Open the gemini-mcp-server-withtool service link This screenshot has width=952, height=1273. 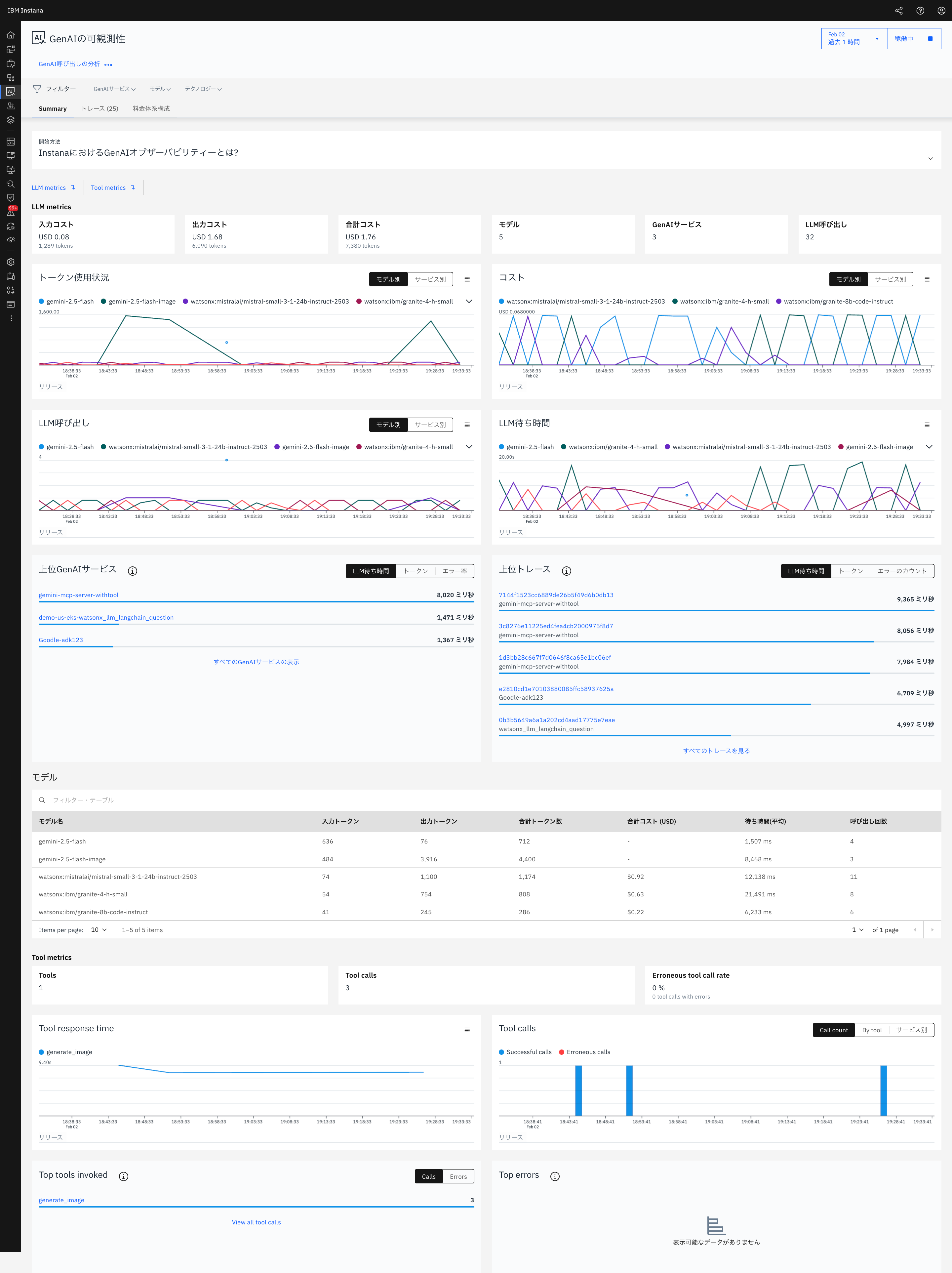click(78, 595)
